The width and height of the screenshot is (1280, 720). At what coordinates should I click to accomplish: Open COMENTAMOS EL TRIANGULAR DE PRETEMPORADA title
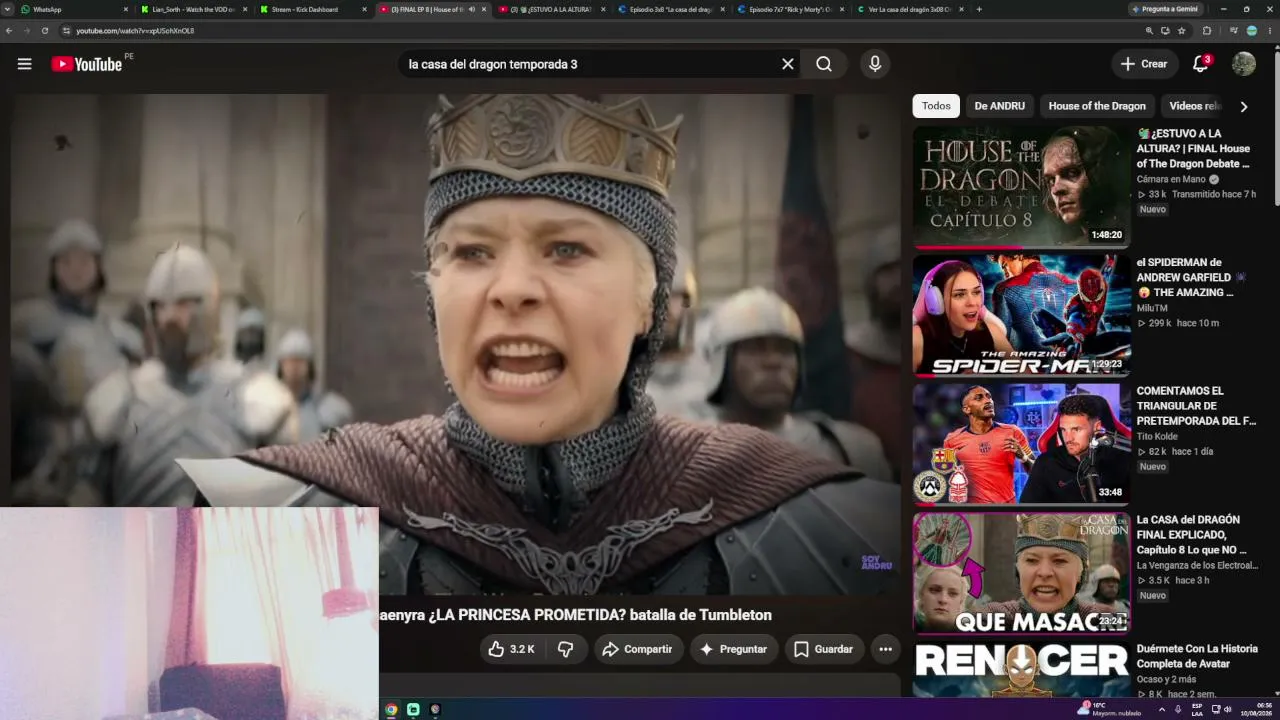coord(1196,406)
